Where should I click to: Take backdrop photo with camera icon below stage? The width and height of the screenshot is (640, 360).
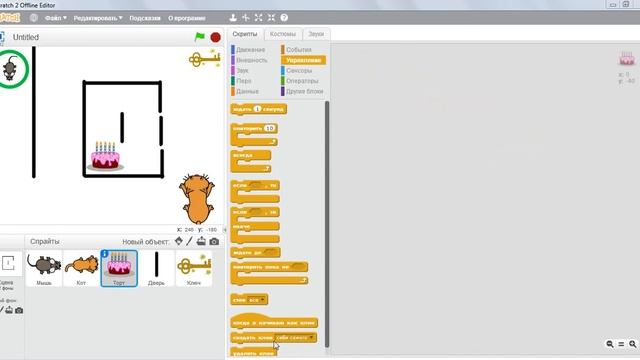tap(19, 311)
